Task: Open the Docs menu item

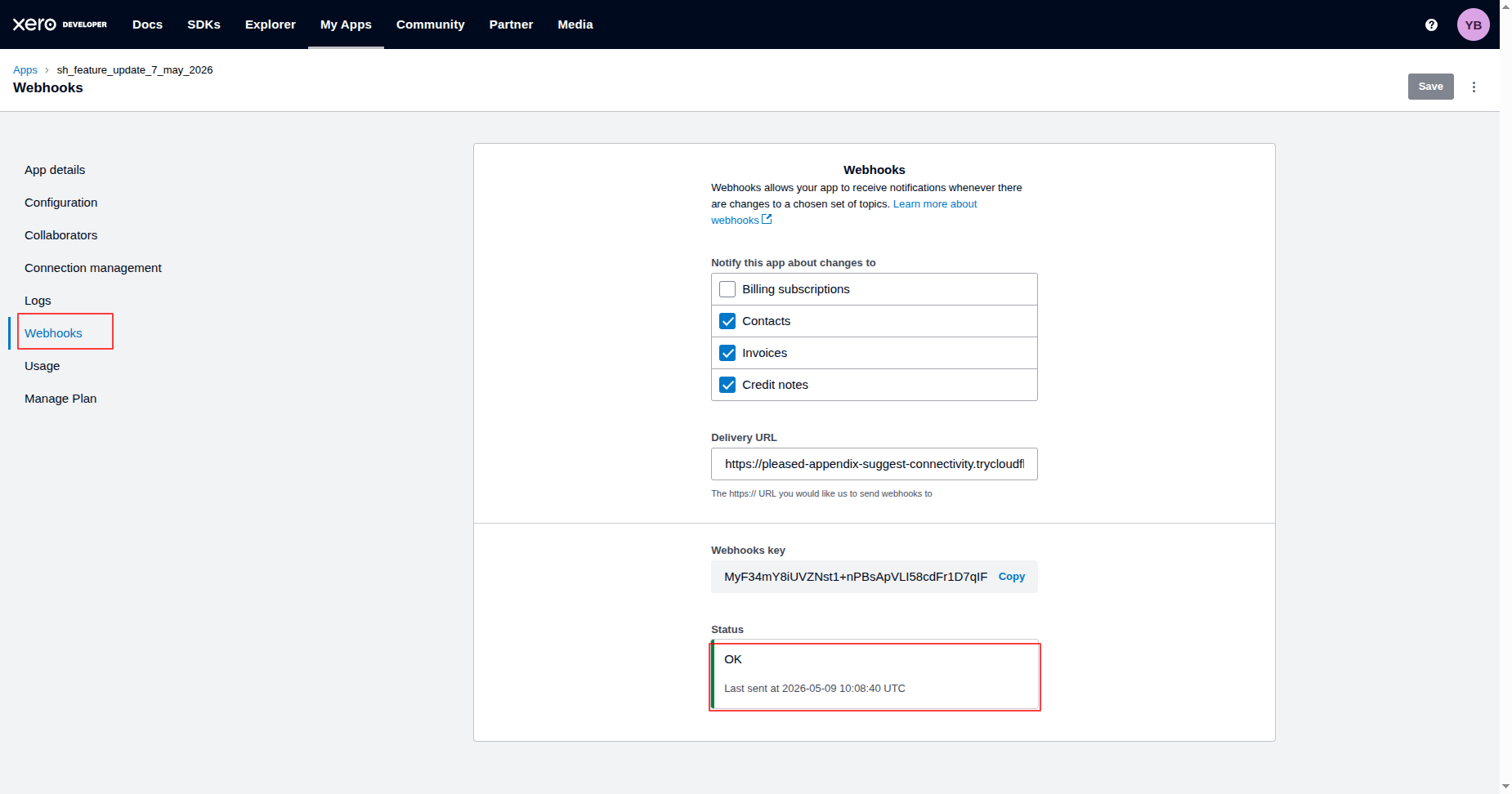Action: (147, 25)
